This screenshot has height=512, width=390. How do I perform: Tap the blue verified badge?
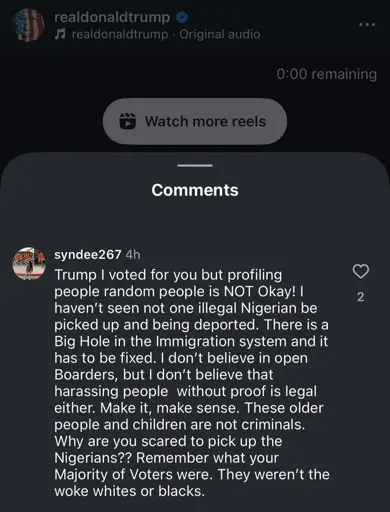(x=182, y=17)
